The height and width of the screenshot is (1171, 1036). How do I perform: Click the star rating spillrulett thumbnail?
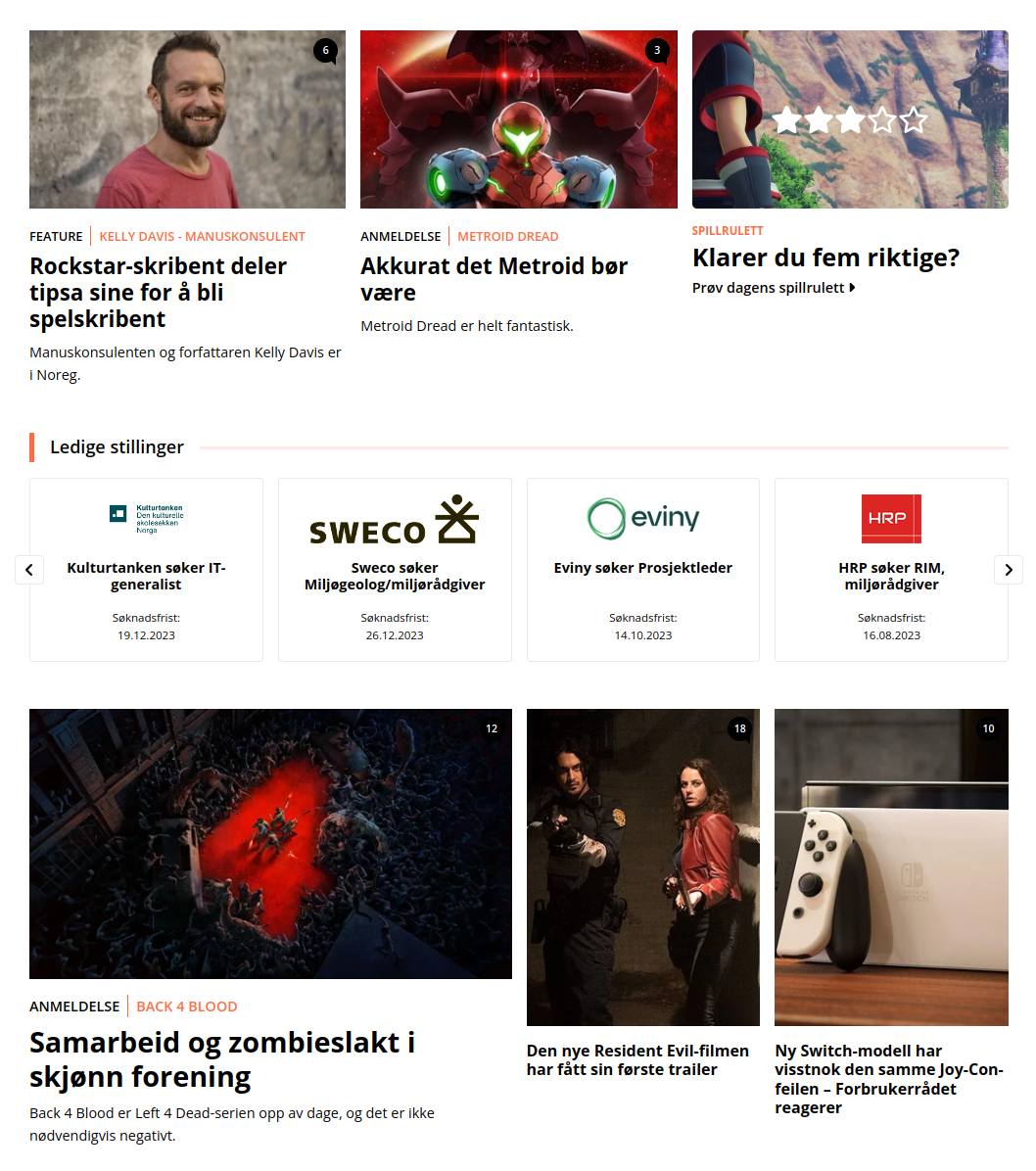click(850, 119)
